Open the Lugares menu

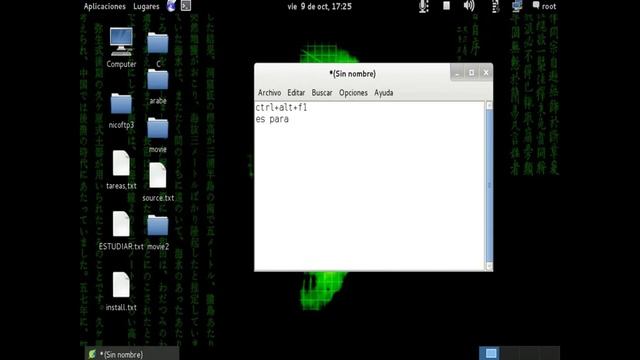[146, 6]
